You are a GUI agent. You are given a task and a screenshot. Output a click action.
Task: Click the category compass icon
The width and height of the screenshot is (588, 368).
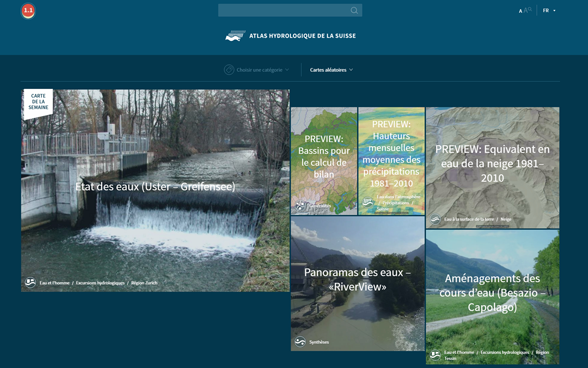pyautogui.click(x=229, y=70)
